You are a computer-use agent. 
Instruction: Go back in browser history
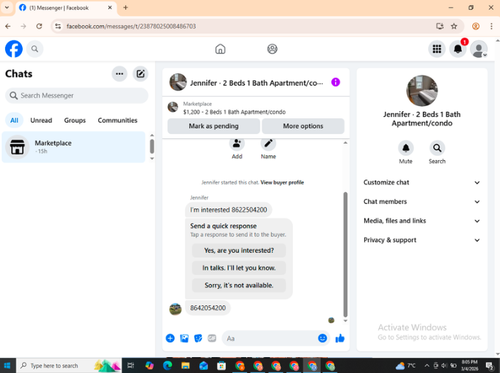[x=8, y=26]
